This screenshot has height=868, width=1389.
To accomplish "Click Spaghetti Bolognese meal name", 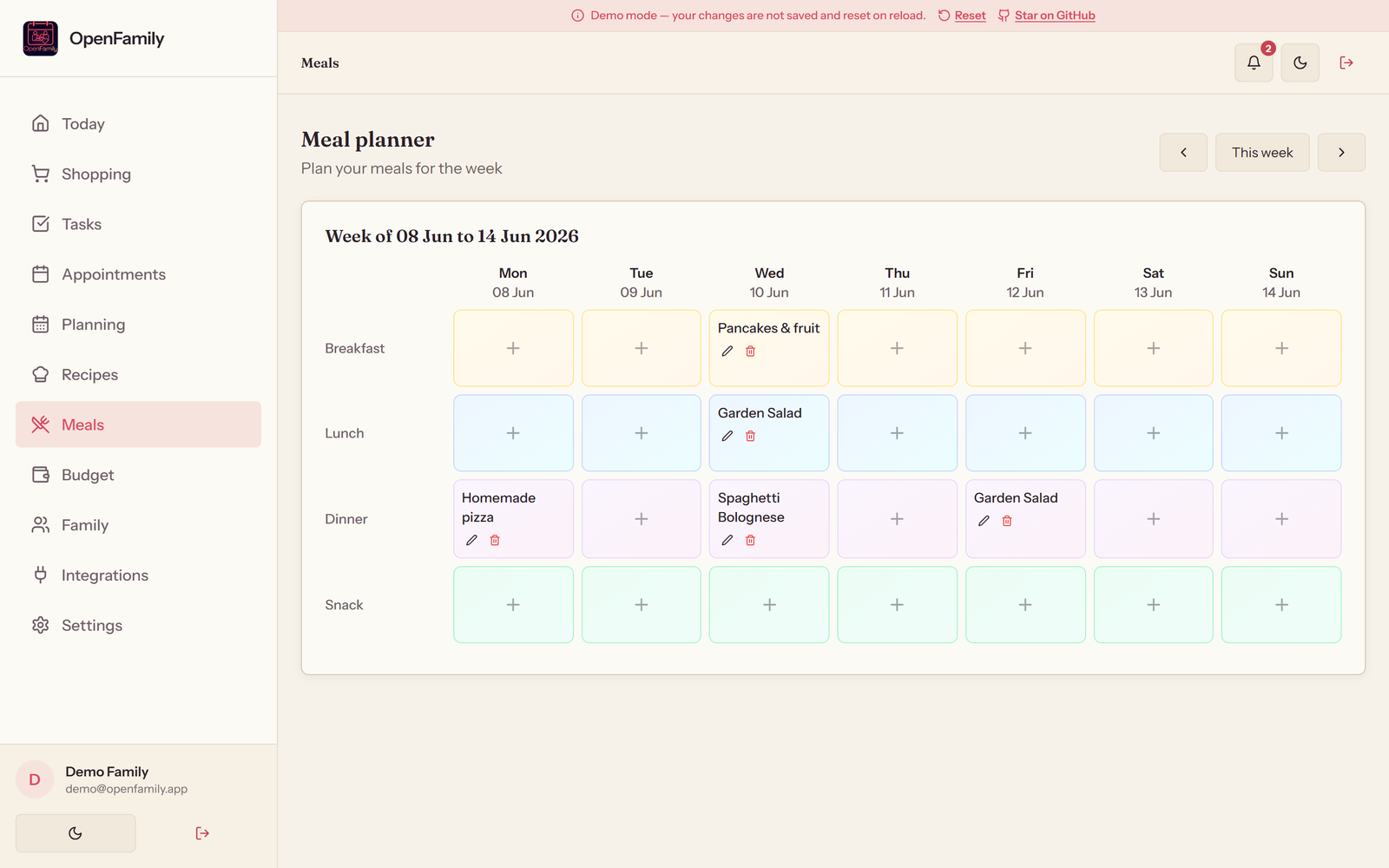I will [x=751, y=508].
